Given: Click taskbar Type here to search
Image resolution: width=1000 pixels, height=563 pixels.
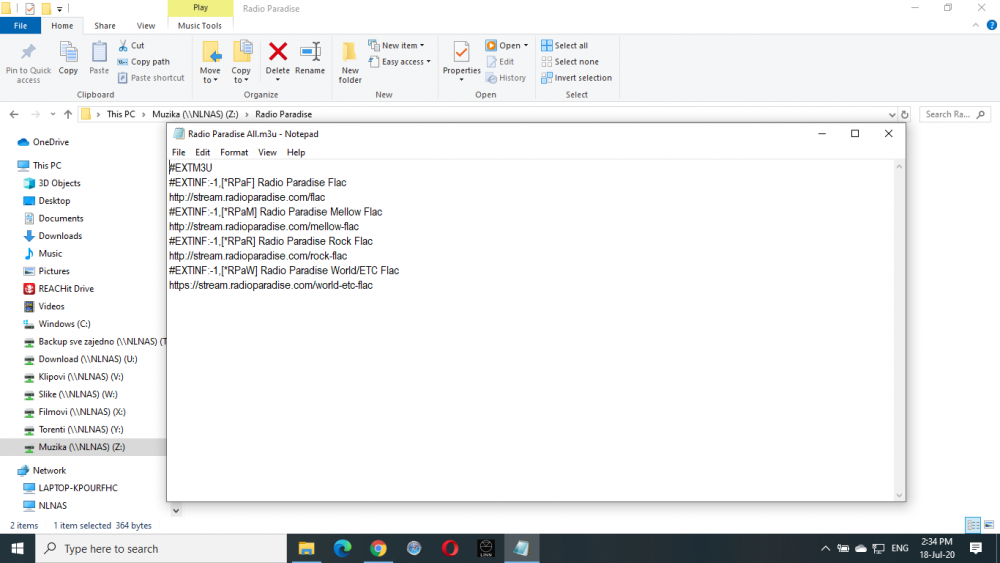Looking at the screenshot, I should pos(161,548).
